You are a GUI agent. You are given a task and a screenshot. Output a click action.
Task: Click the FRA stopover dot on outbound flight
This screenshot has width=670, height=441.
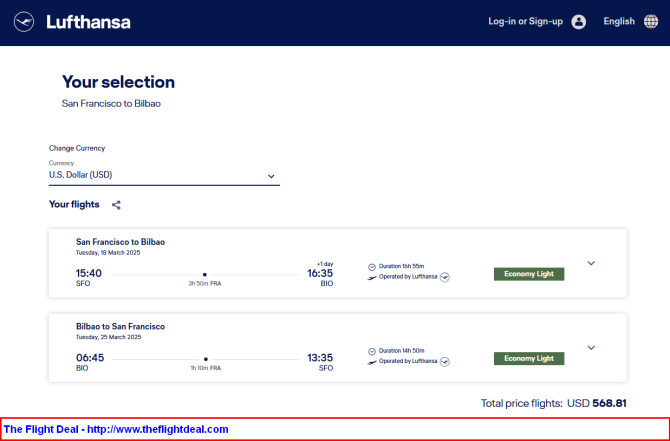(205, 275)
